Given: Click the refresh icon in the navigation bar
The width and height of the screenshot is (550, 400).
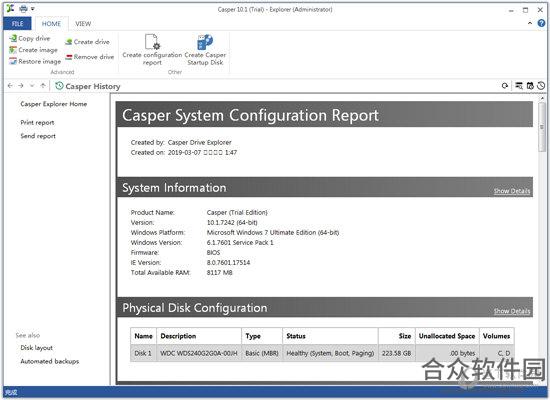Looking at the screenshot, I should pos(505,86).
